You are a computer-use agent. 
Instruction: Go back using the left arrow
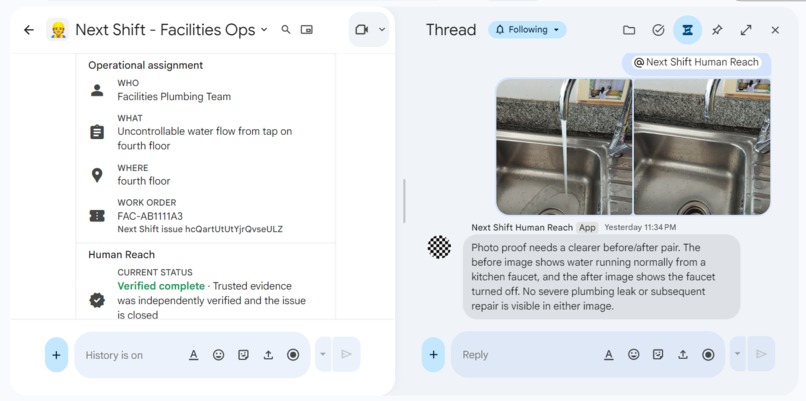click(29, 30)
